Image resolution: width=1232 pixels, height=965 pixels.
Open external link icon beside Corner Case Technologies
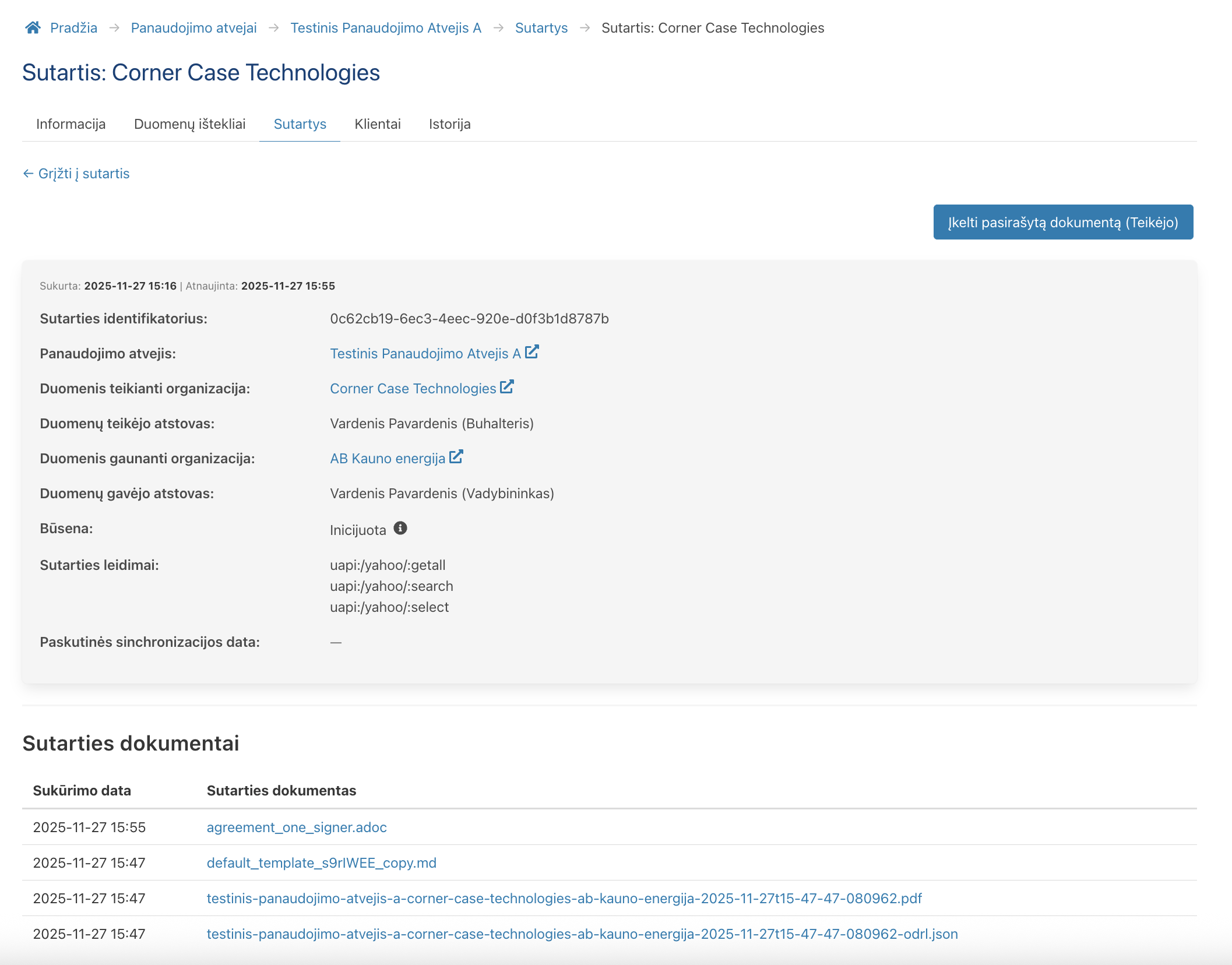[507, 387]
